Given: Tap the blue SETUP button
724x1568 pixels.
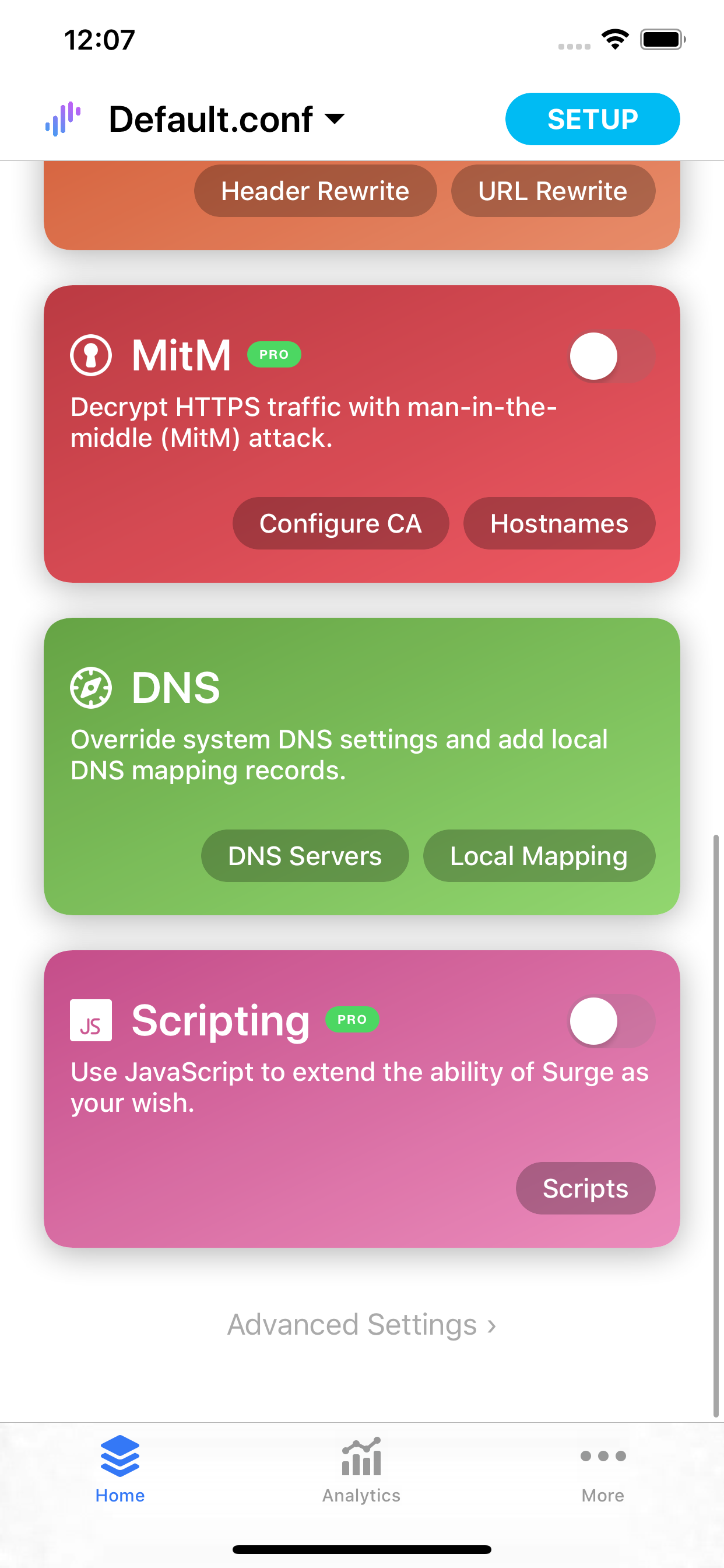Looking at the screenshot, I should (592, 118).
